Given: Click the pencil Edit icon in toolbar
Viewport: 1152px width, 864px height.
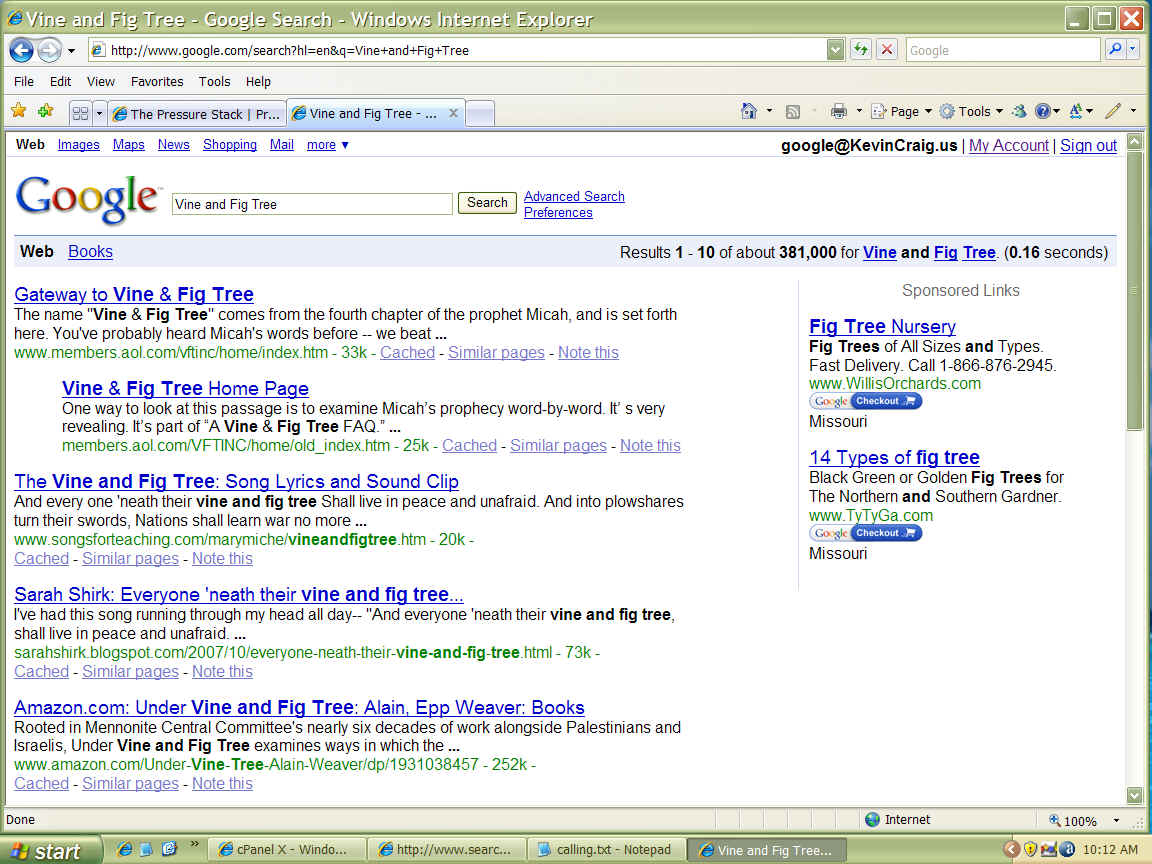Looking at the screenshot, I should point(1113,111).
